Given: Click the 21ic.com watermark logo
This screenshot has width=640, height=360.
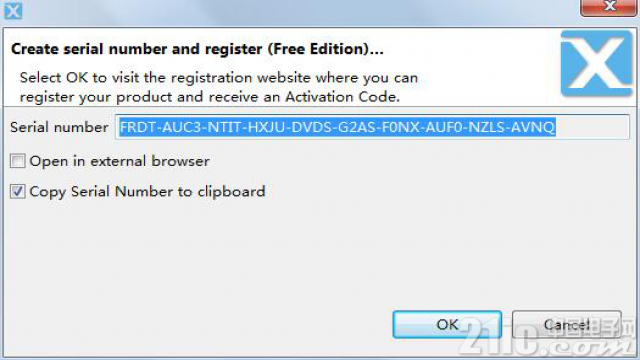Looking at the screenshot, I should point(547,337).
